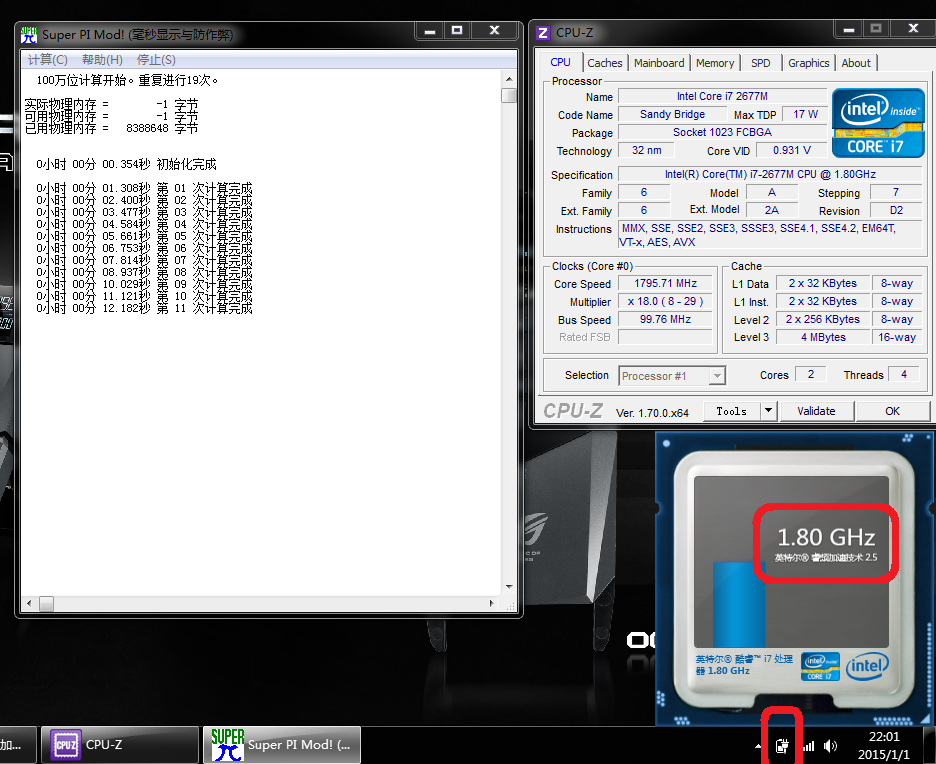936x764 pixels.
Task: Click the Name field Intel Core i7 2677M
Action: click(x=722, y=96)
